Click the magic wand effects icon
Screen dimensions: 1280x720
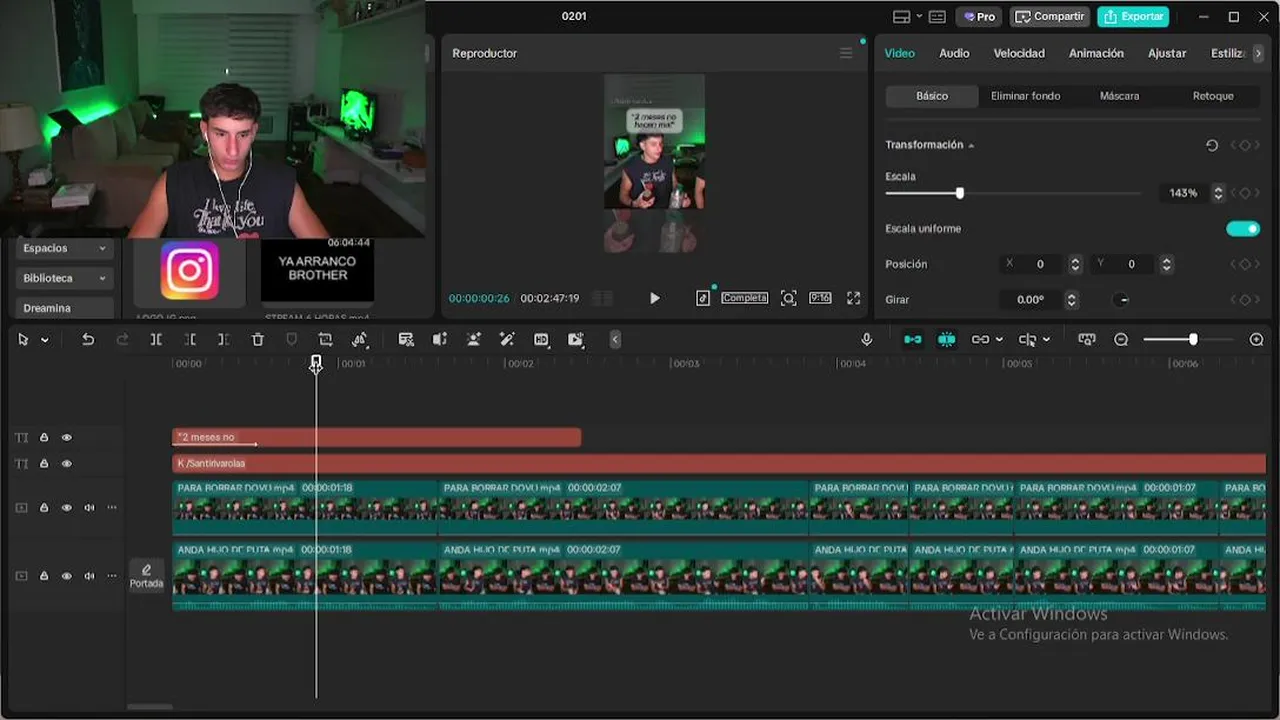point(507,340)
